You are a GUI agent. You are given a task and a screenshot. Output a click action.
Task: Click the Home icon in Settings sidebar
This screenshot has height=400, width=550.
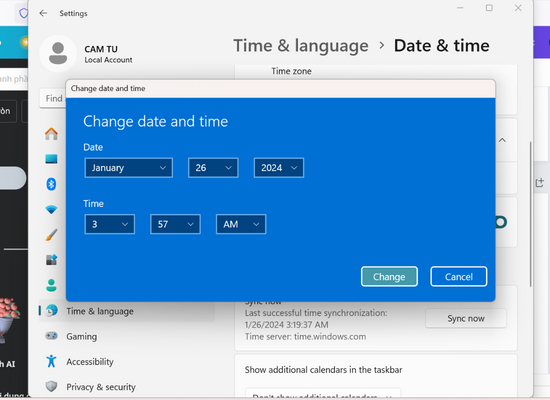(x=51, y=134)
